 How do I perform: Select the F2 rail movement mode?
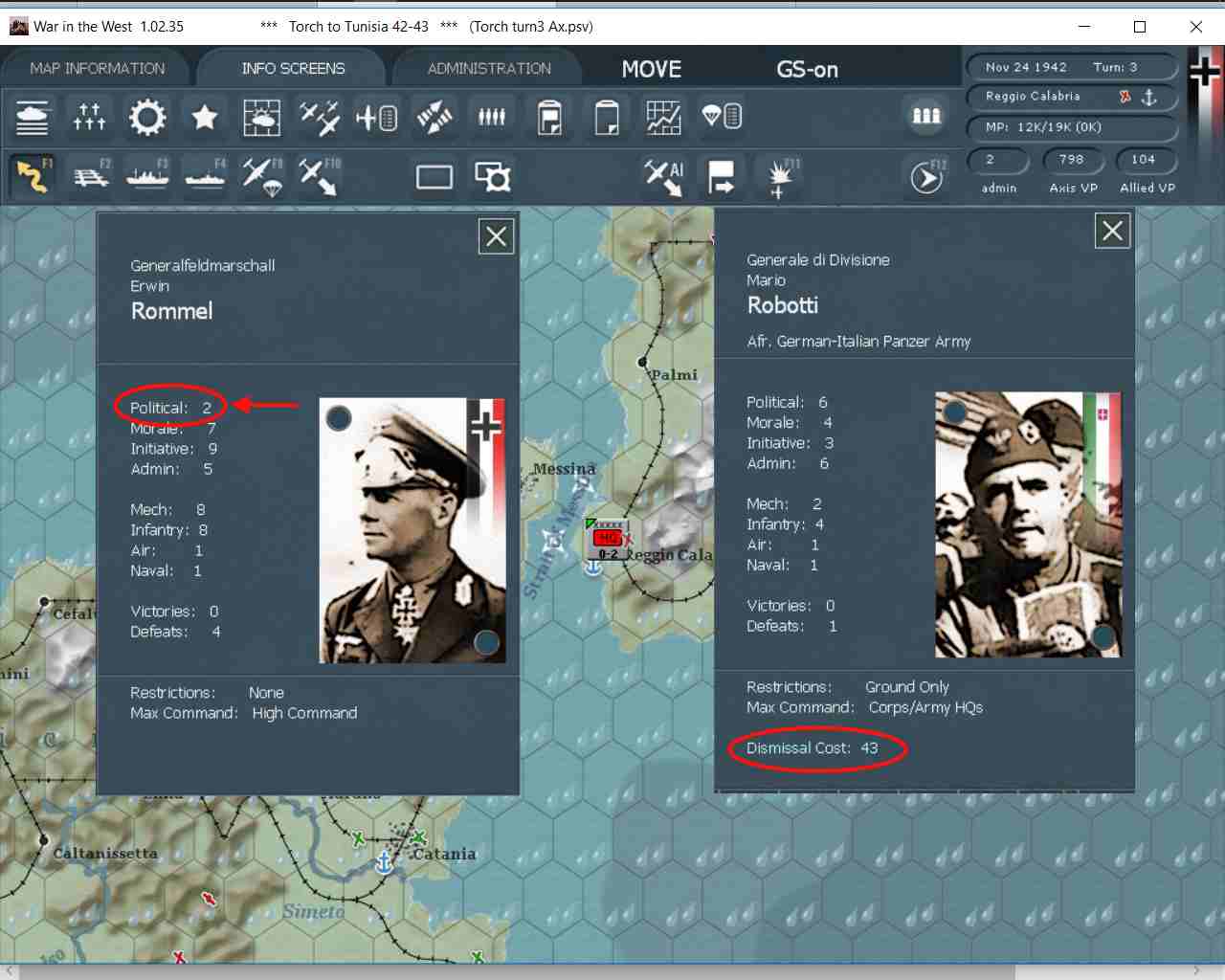92,175
